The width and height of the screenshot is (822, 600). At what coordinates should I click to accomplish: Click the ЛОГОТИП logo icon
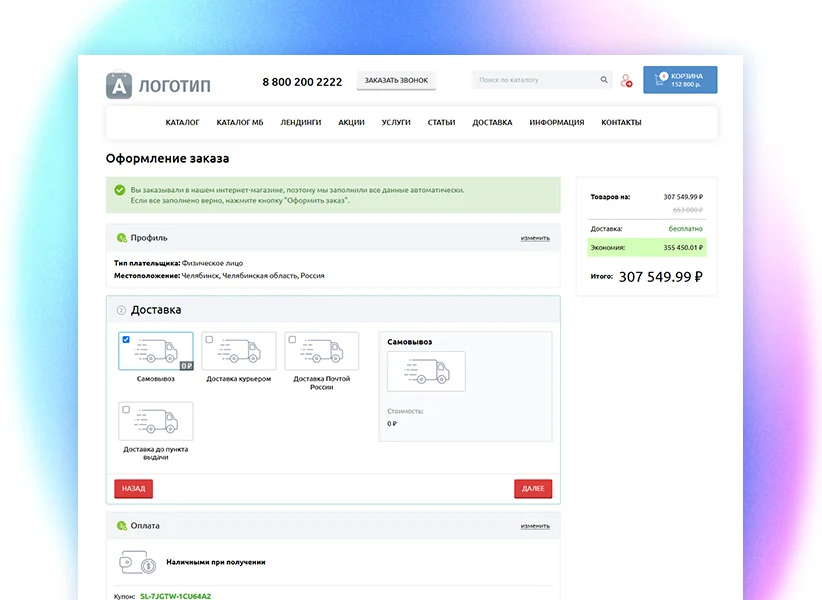click(x=119, y=85)
